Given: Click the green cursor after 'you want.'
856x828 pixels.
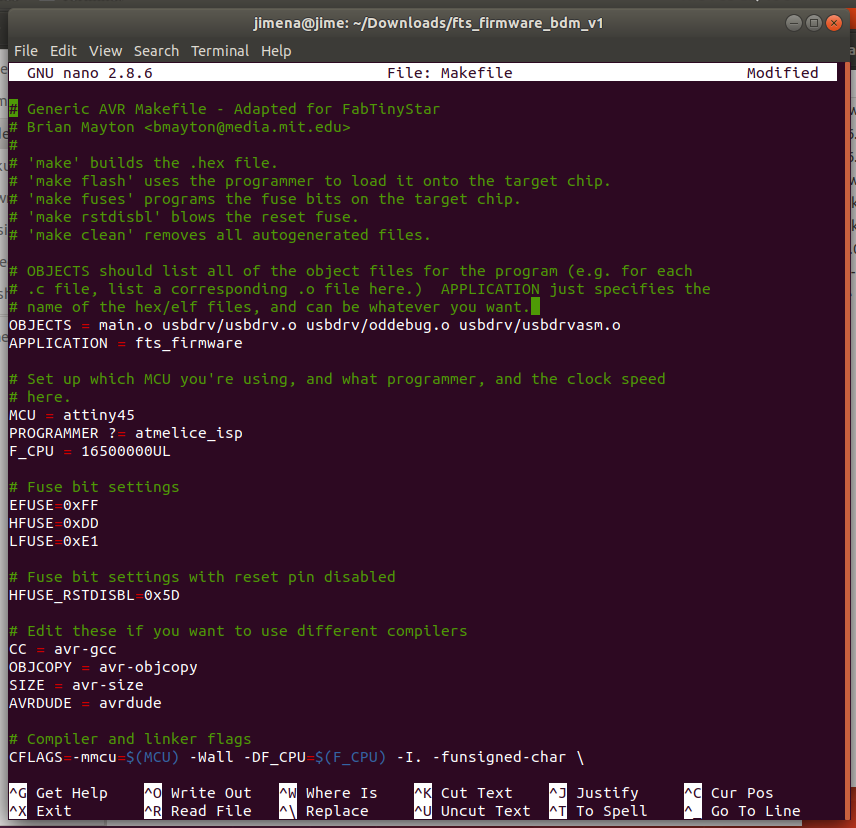Looking at the screenshot, I should [536, 307].
